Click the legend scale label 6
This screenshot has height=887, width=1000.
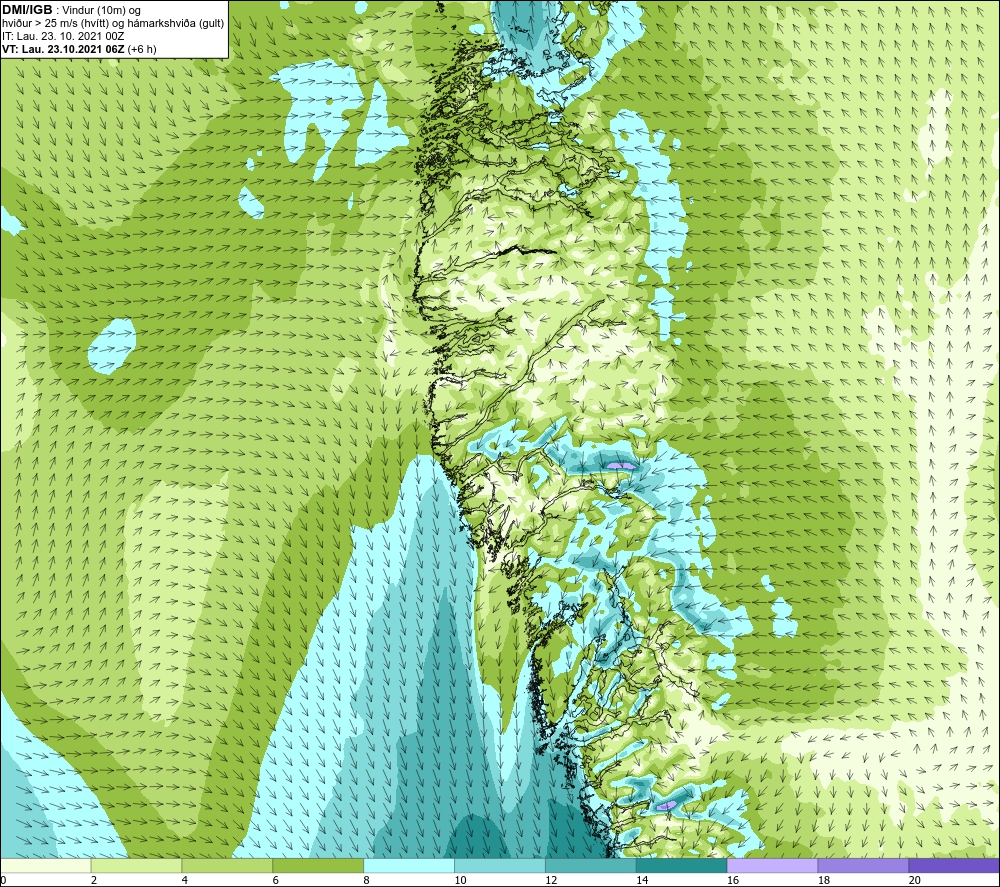point(276,880)
